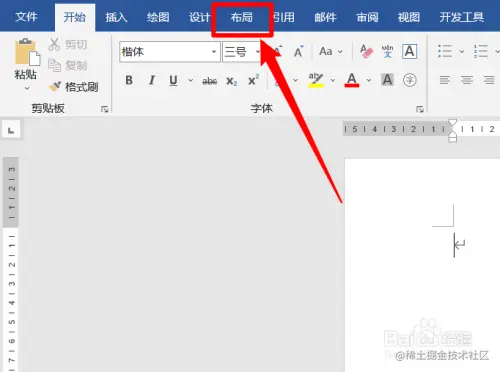Viewport: 500px width, 372px height.
Task: Toggle subscript x₂ formatting
Action: coord(232,81)
